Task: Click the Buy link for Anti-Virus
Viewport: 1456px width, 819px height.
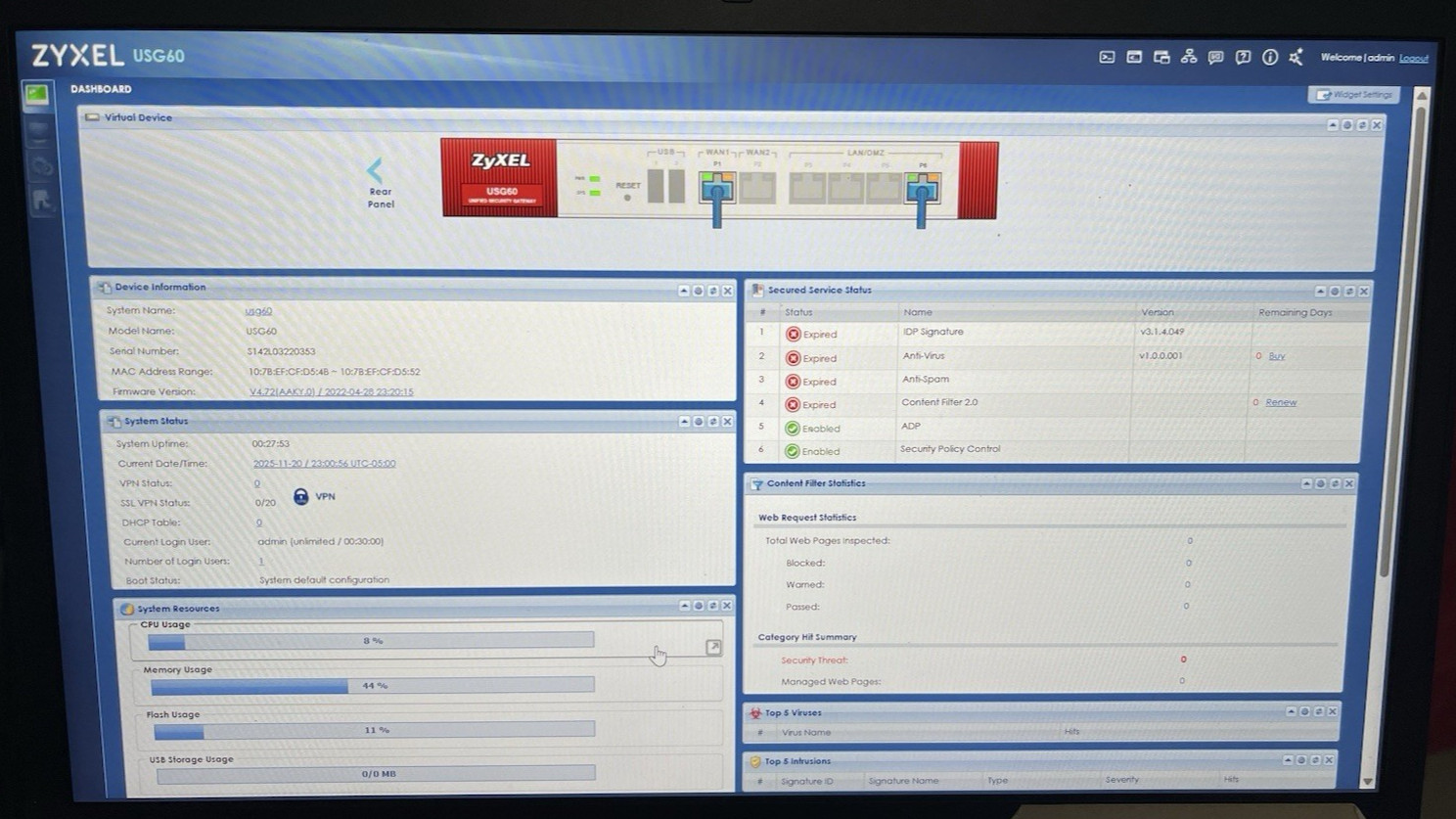Action: [1277, 356]
